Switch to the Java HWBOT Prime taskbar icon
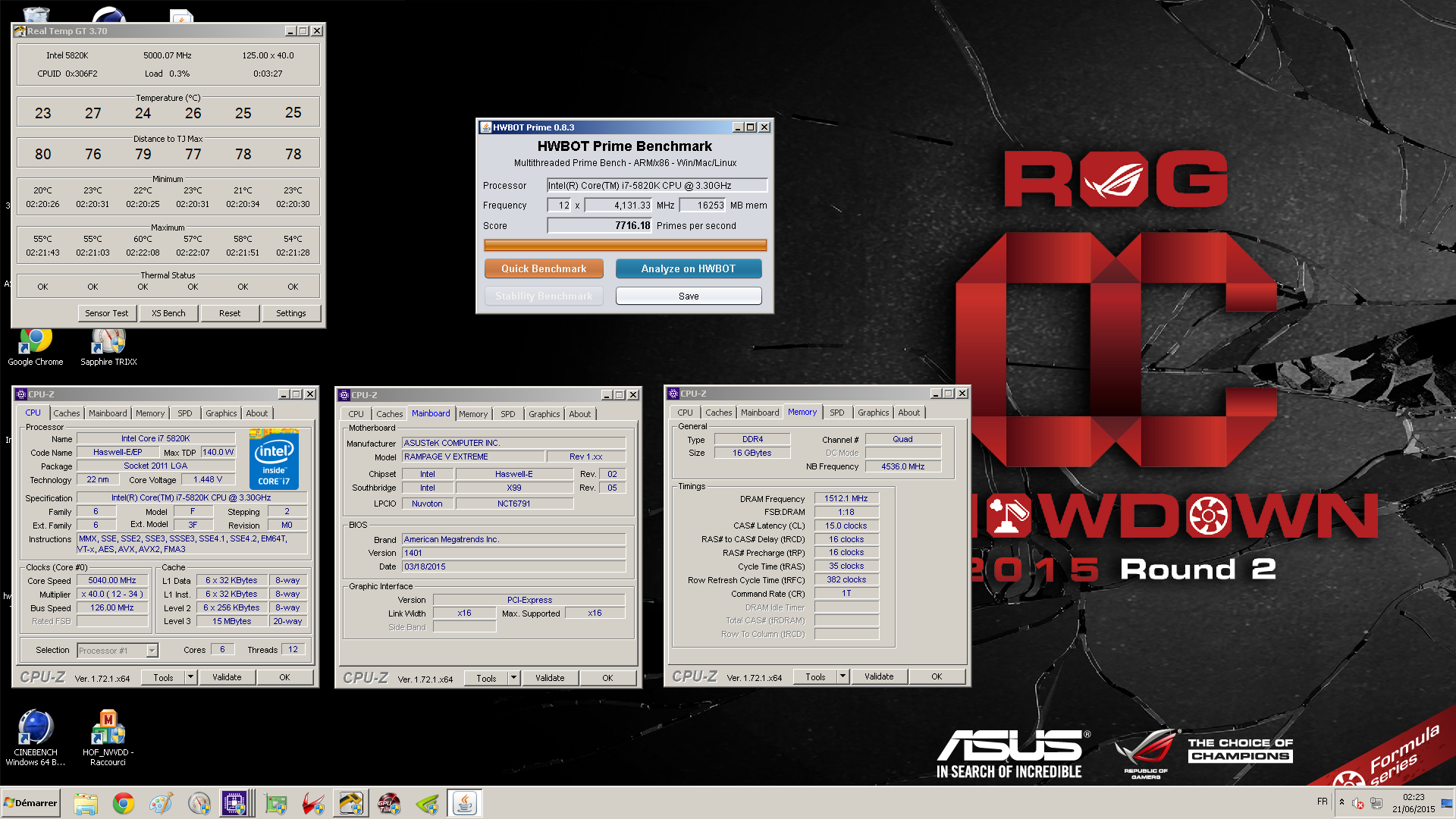The width and height of the screenshot is (1456, 819). coord(465,803)
